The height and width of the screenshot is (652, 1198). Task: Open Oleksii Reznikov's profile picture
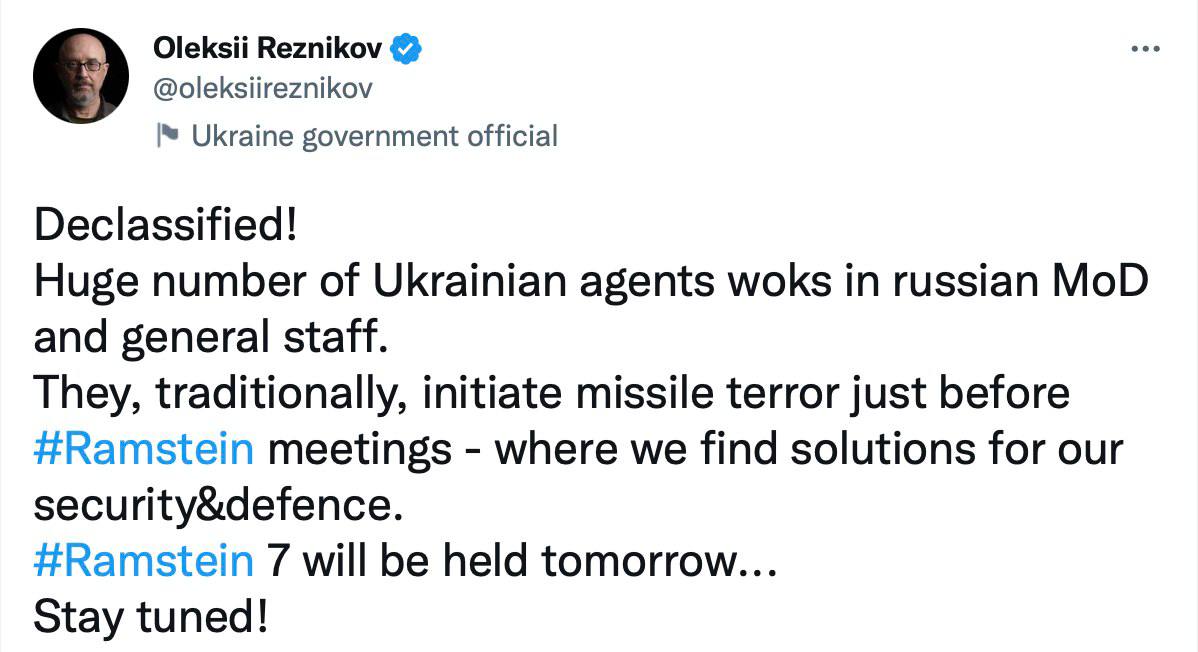(80, 76)
